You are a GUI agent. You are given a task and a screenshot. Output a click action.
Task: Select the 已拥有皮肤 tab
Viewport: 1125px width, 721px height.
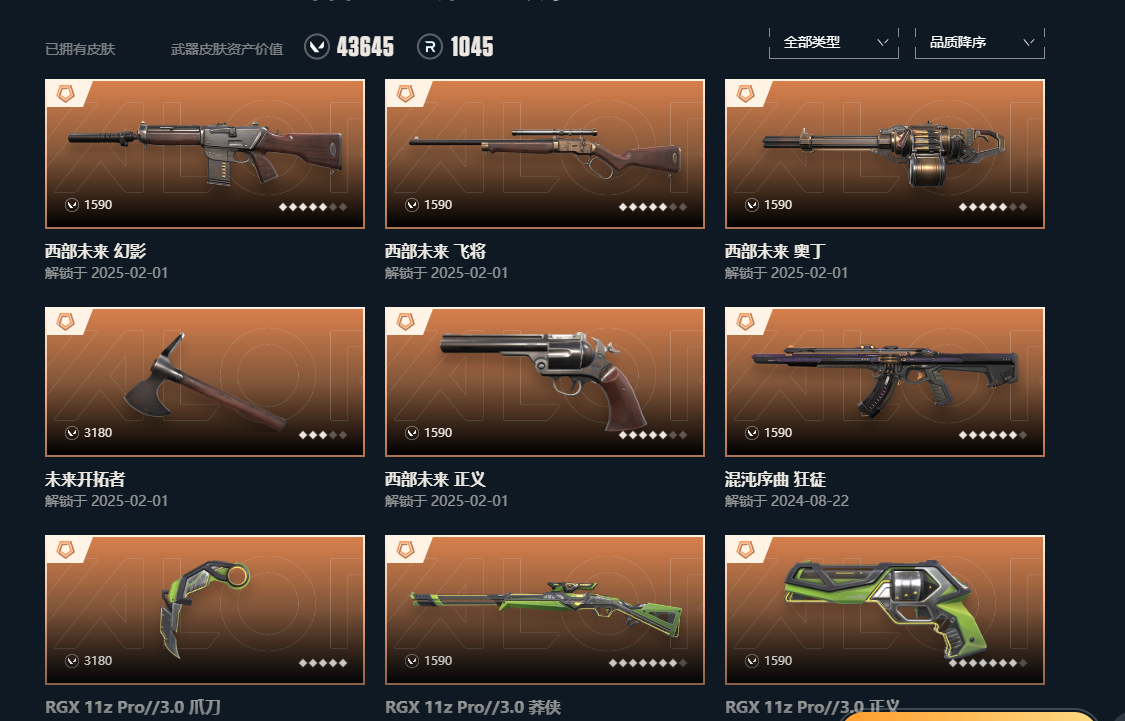click(x=80, y=49)
